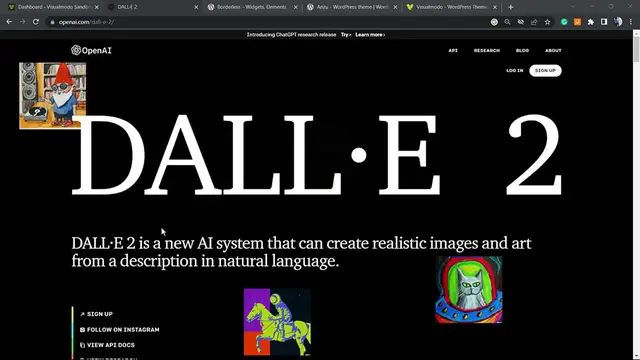The width and height of the screenshot is (640, 360).
Task: Switch to the DALL·E 2 tab
Action: [x=152, y=7]
